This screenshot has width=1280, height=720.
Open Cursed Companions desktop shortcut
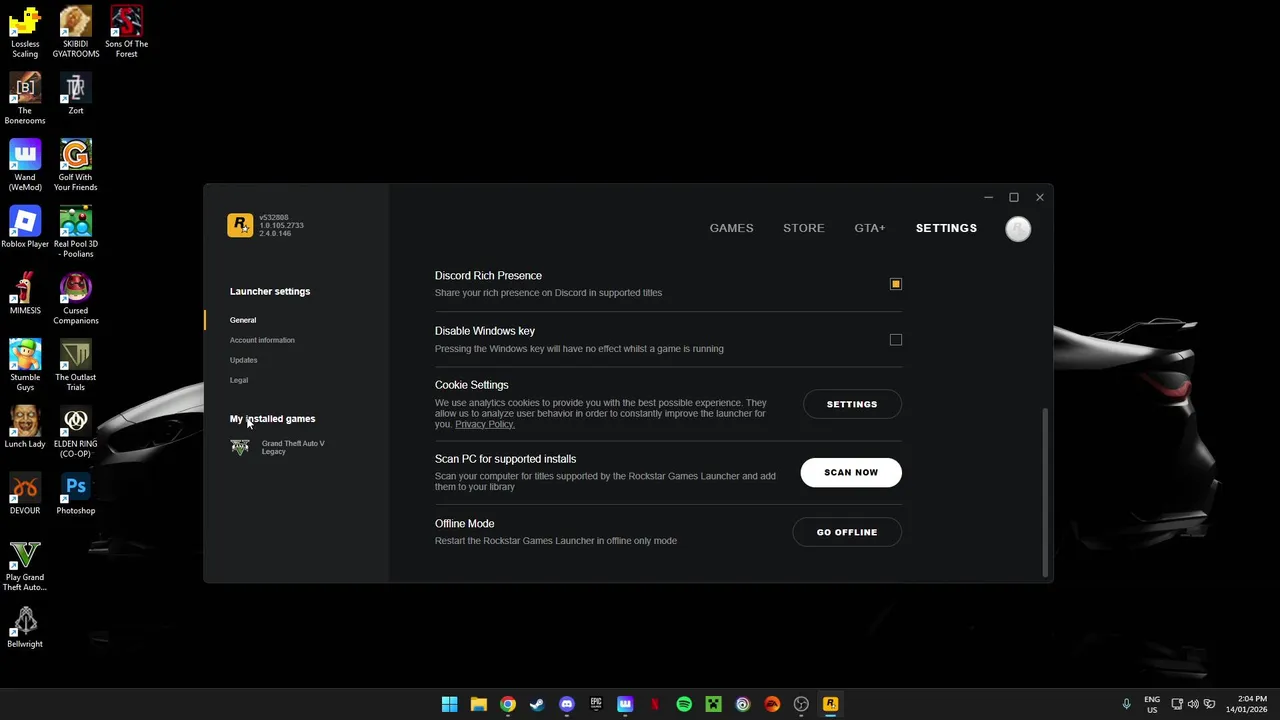point(76,299)
